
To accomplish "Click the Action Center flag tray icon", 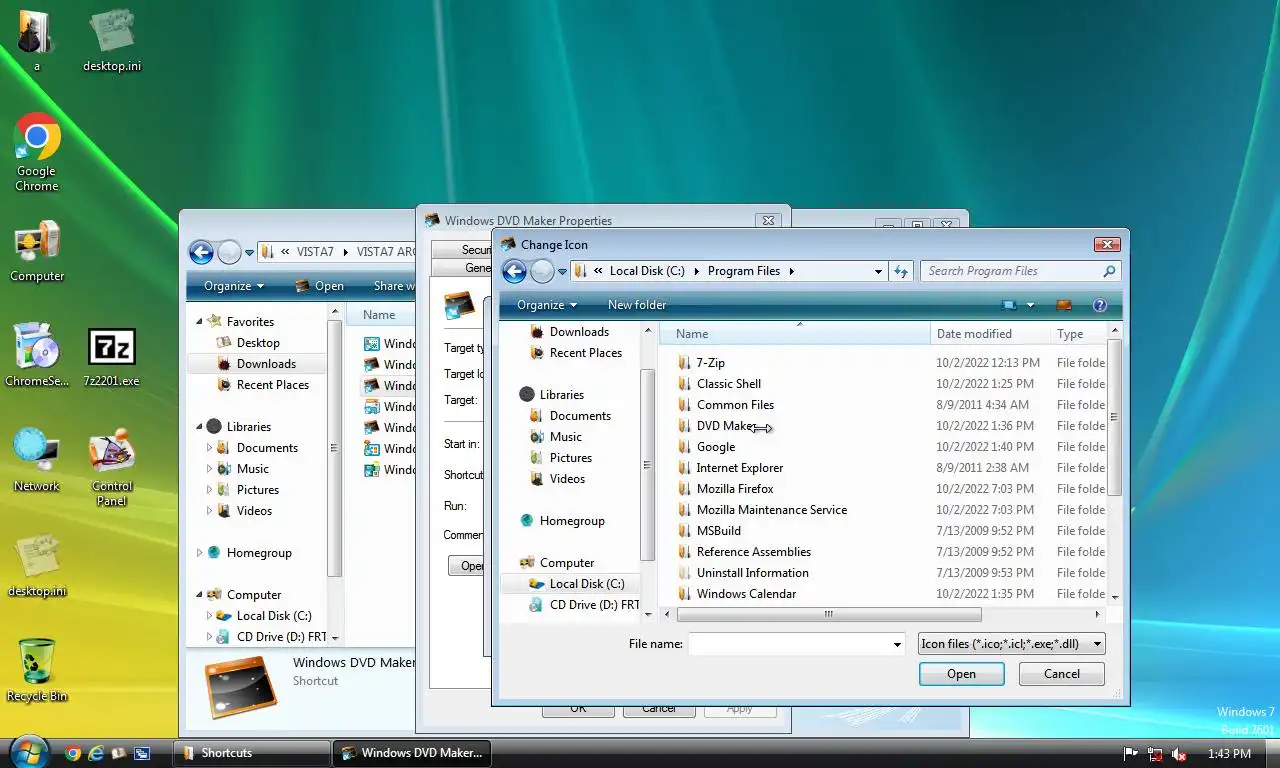I will pos(1131,754).
